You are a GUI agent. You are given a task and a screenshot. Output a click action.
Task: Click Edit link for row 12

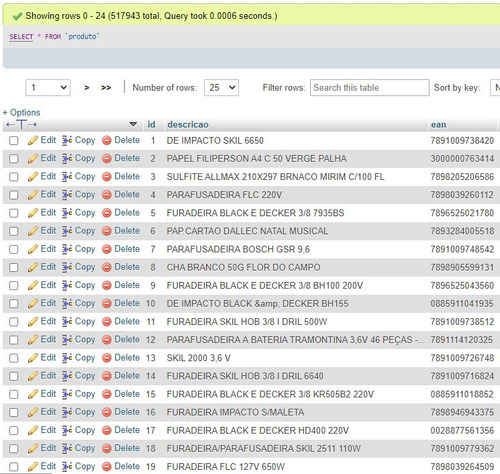point(48,339)
